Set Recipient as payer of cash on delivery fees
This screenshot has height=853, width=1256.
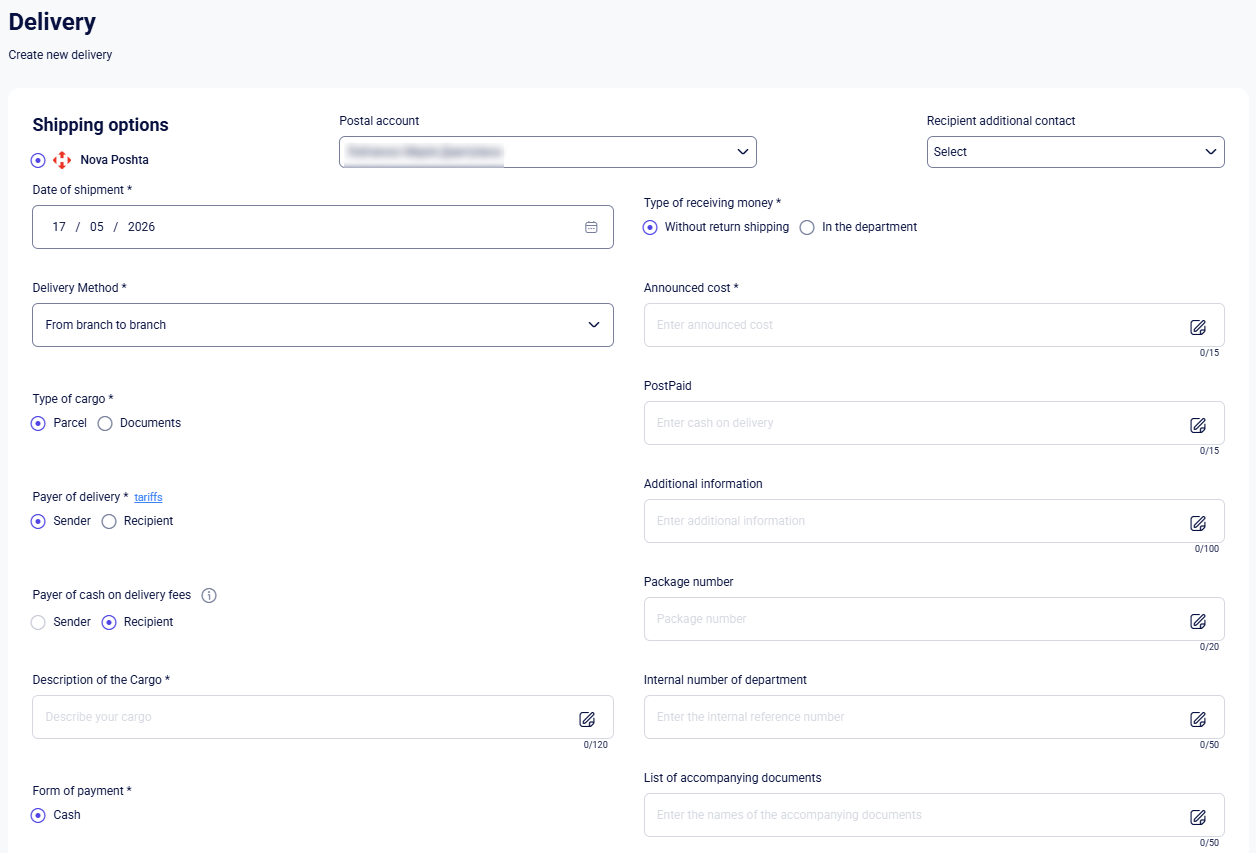[x=109, y=622]
